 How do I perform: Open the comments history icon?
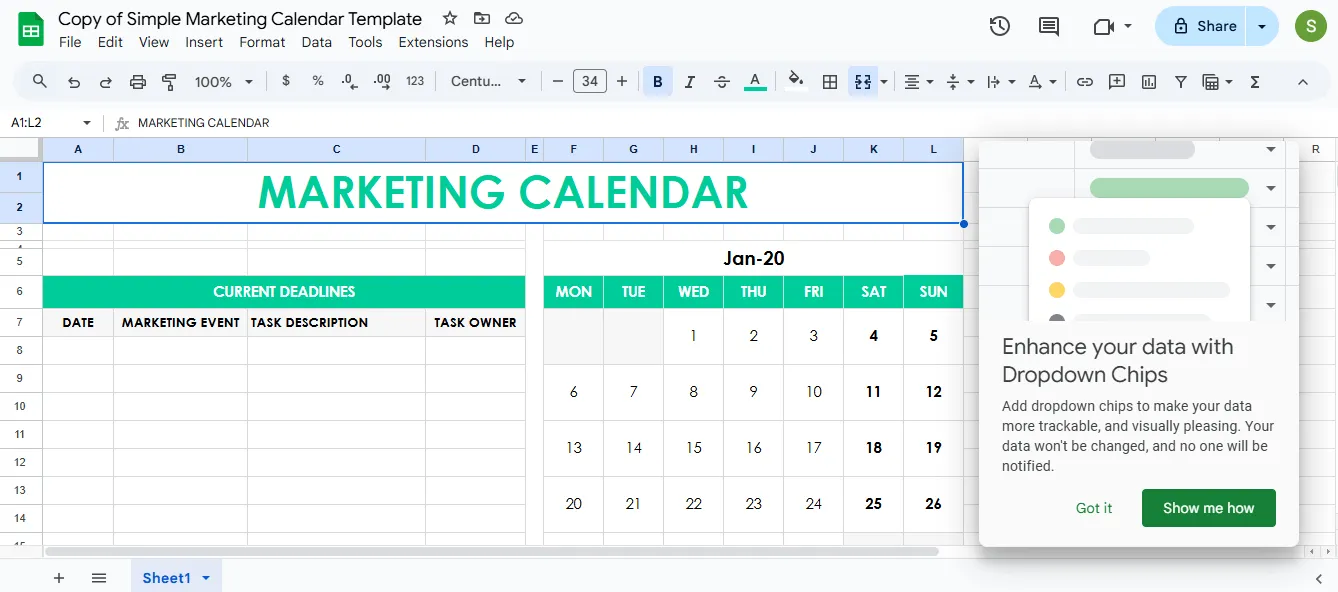pos(1049,27)
